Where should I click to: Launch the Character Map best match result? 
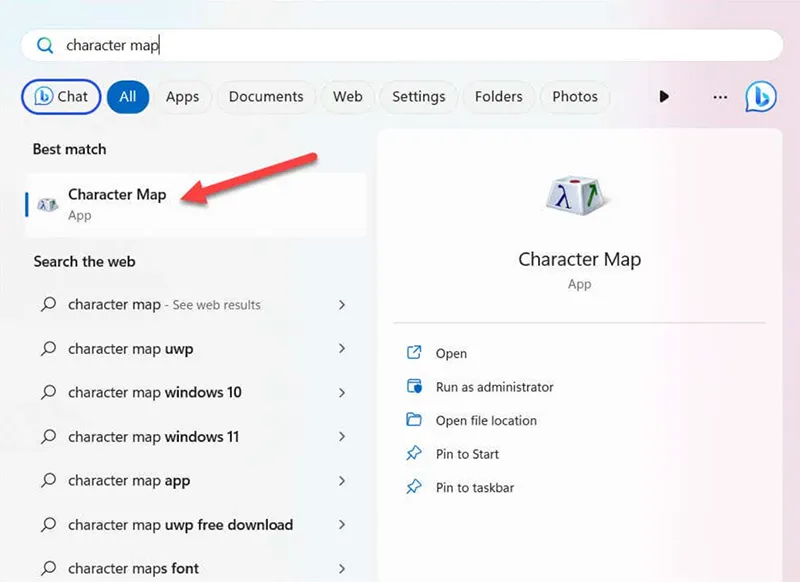coord(196,205)
